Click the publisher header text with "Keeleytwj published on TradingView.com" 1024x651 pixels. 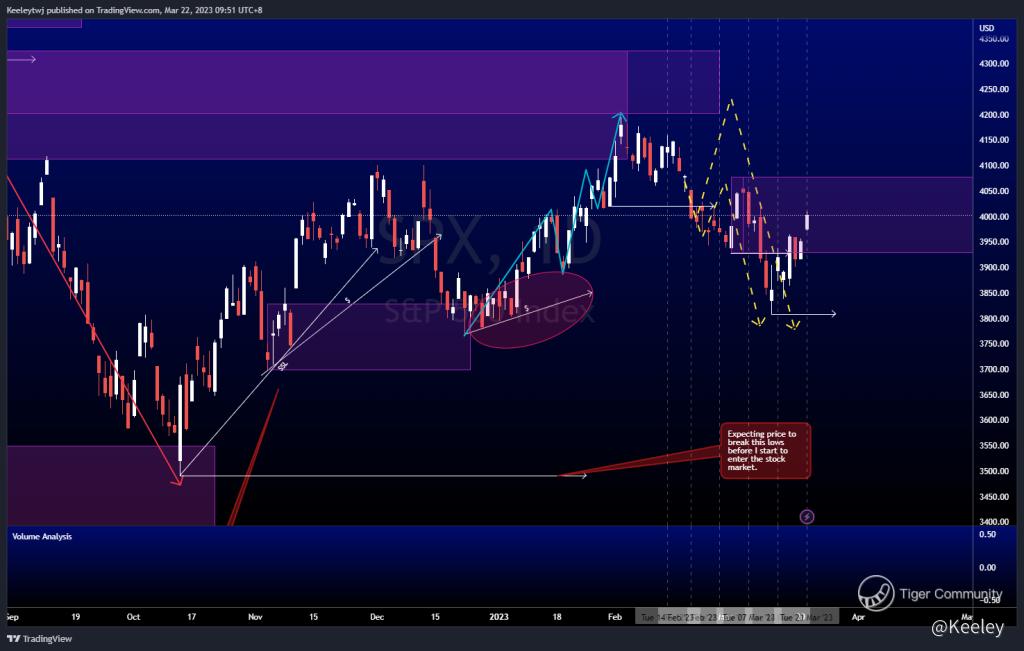point(135,10)
